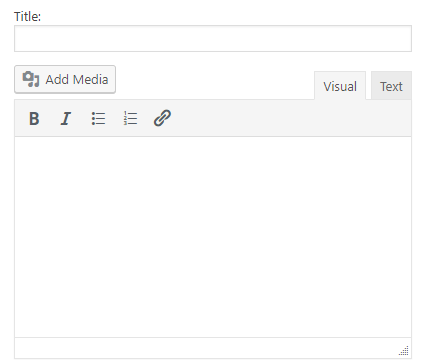This screenshot has width=427, height=360.
Task: Focus the Title input field
Action: coord(213,38)
